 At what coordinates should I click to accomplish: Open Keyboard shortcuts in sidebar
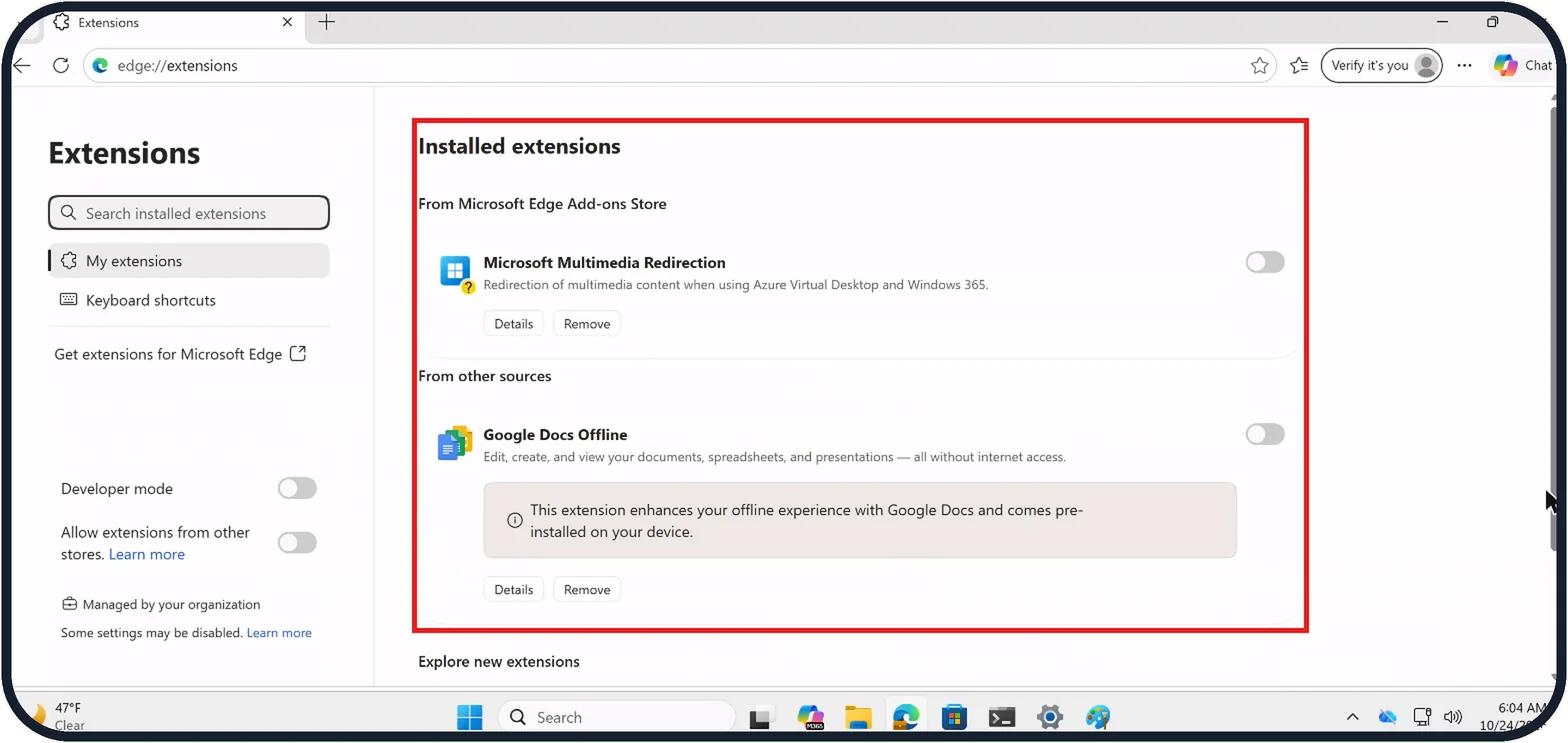(189, 300)
